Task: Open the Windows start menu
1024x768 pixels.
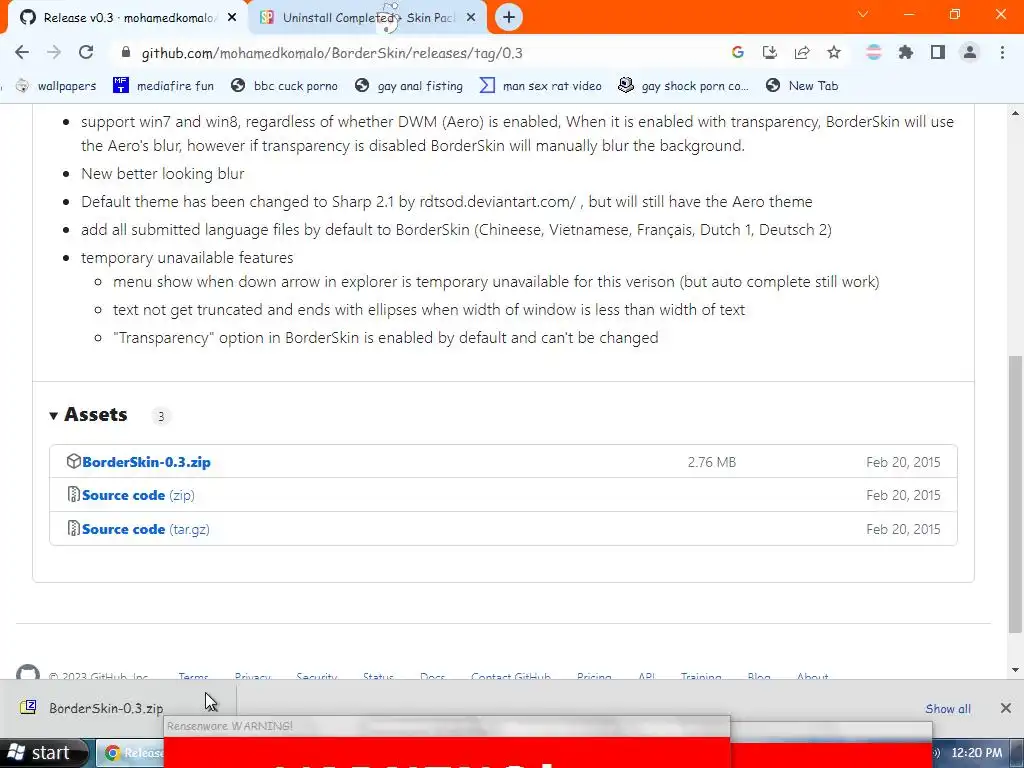Action: click(43, 753)
